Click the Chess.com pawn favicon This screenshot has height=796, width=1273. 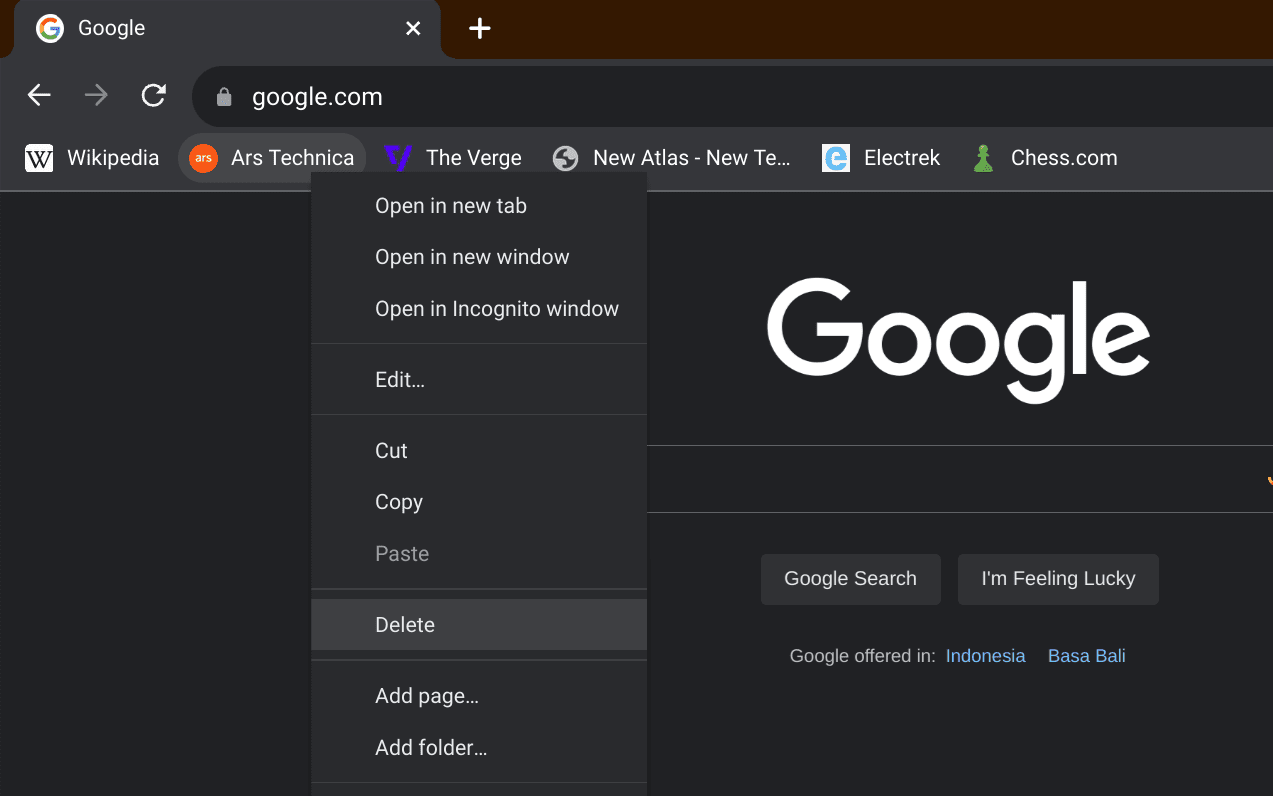[x=983, y=158]
